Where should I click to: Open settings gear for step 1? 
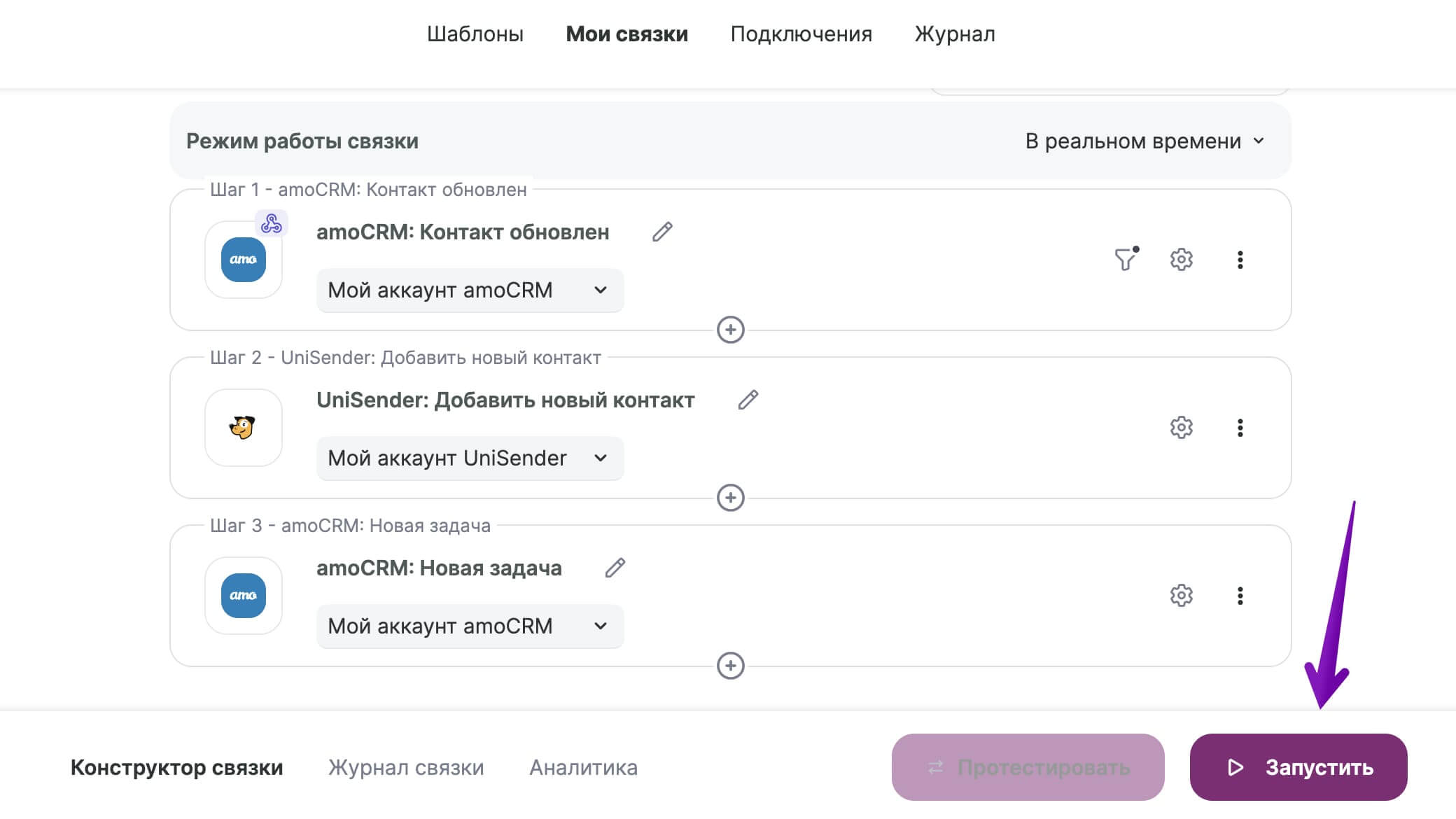[x=1182, y=259]
